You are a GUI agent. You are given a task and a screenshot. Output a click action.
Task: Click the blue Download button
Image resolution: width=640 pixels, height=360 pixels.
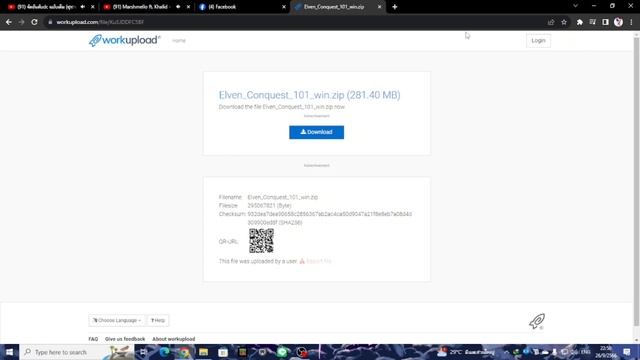pos(316,132)
